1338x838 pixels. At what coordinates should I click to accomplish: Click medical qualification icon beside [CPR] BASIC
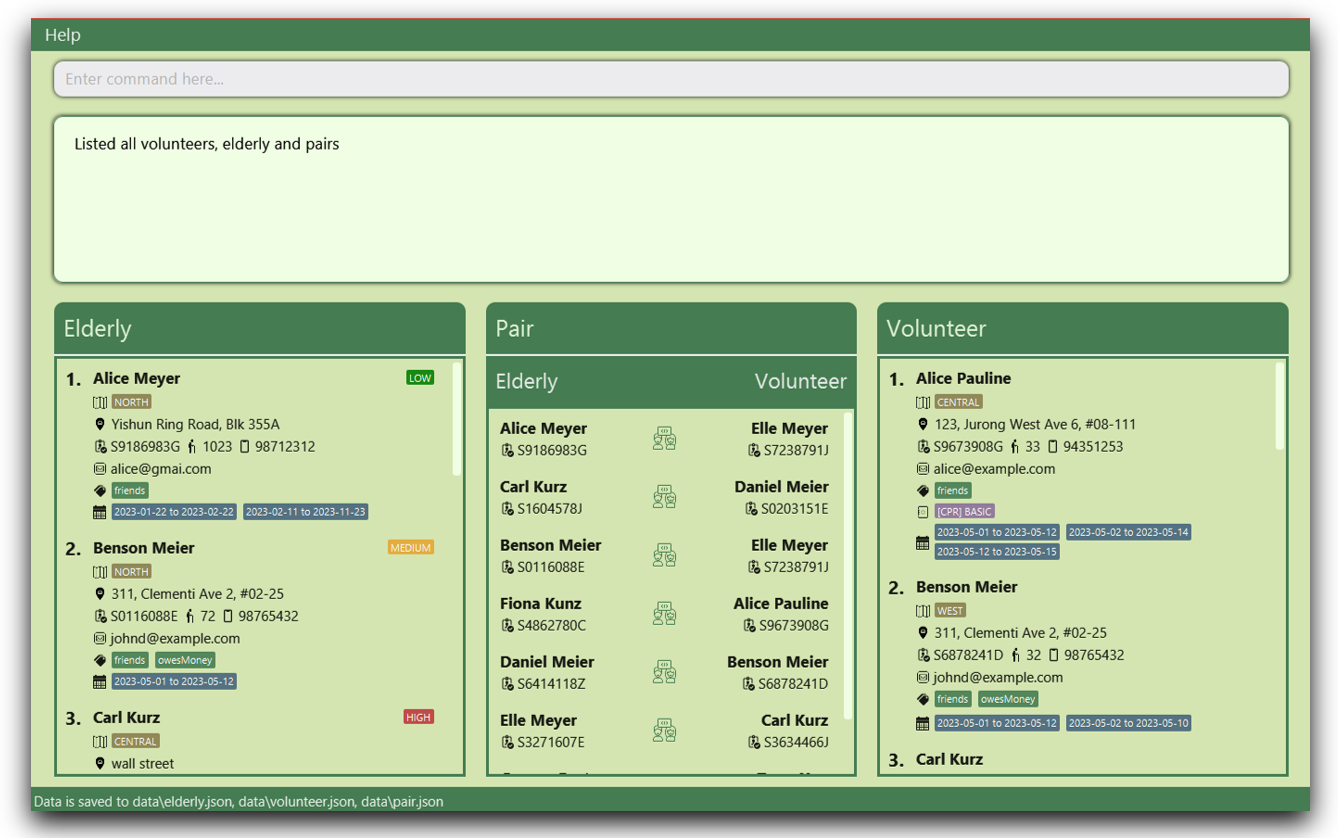tap(923, 512)
